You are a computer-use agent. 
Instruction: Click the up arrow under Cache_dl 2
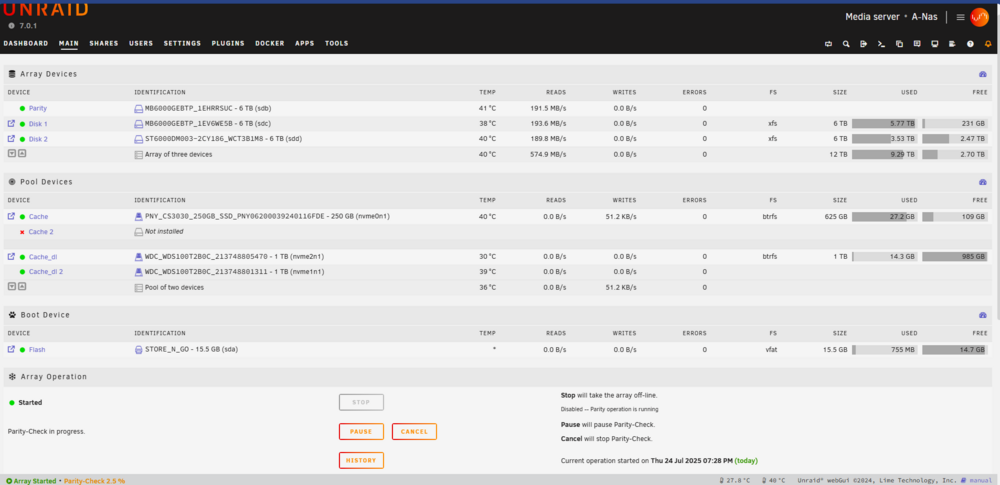pyautogui.click(x=22, y=287)
